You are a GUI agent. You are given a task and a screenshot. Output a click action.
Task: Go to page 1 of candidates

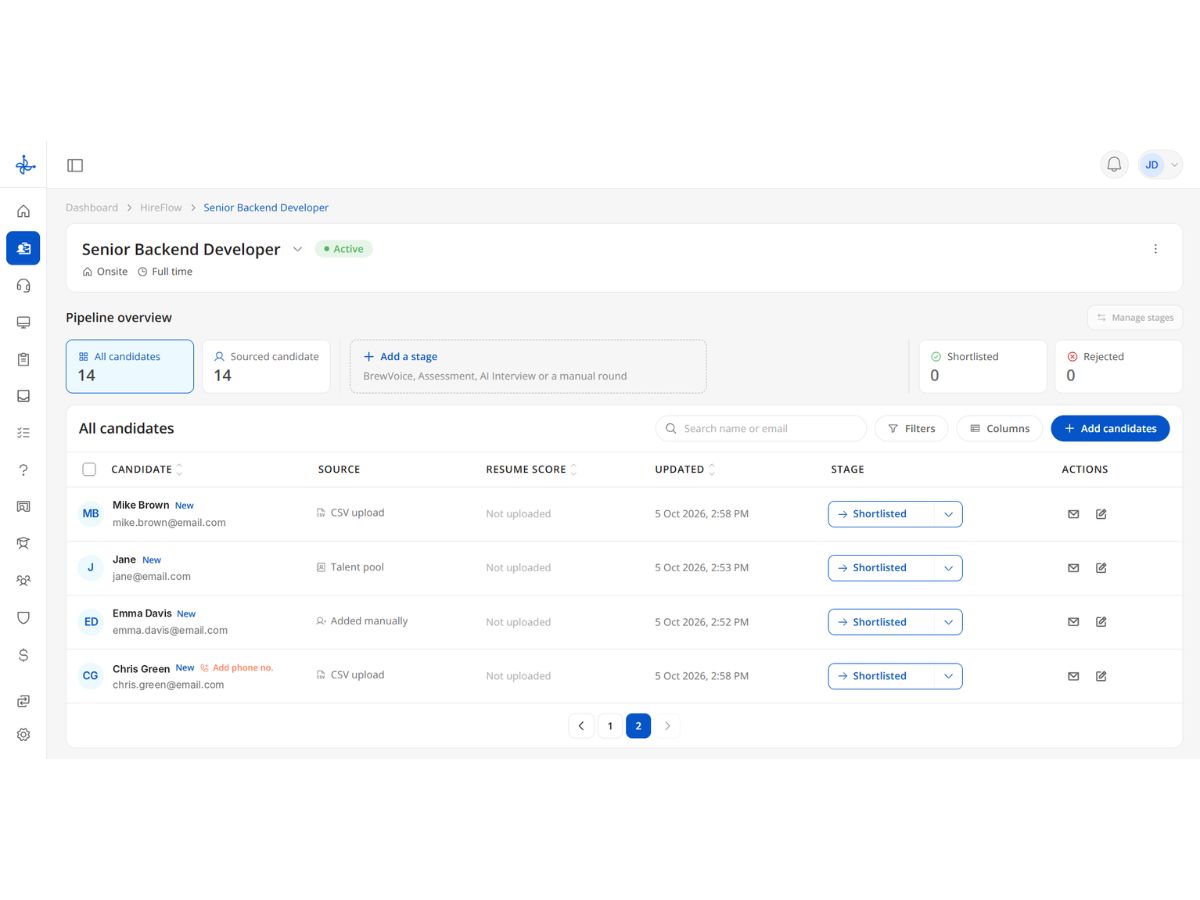click(x=610, y=726)
